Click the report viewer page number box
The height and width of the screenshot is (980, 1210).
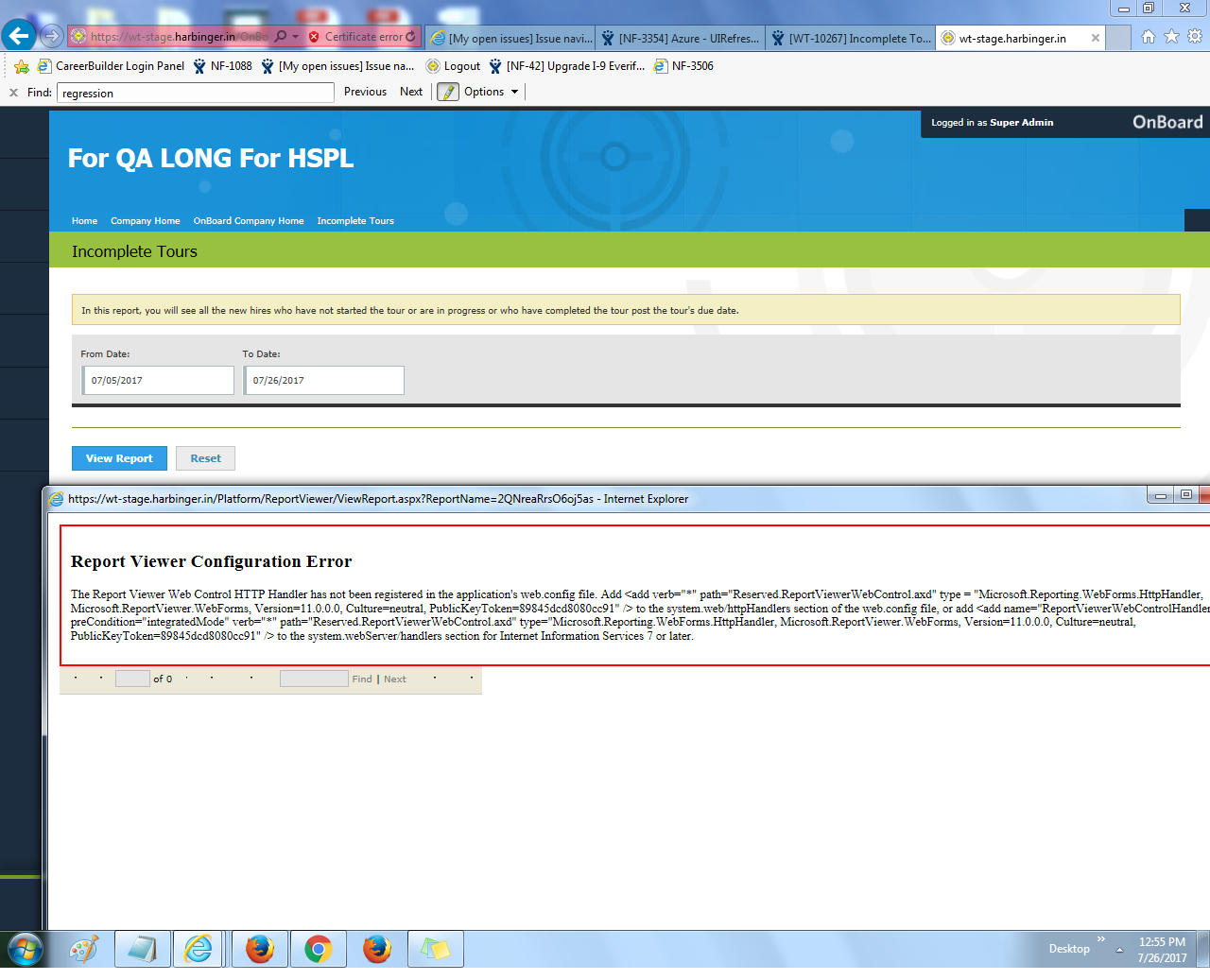(132, 679)
